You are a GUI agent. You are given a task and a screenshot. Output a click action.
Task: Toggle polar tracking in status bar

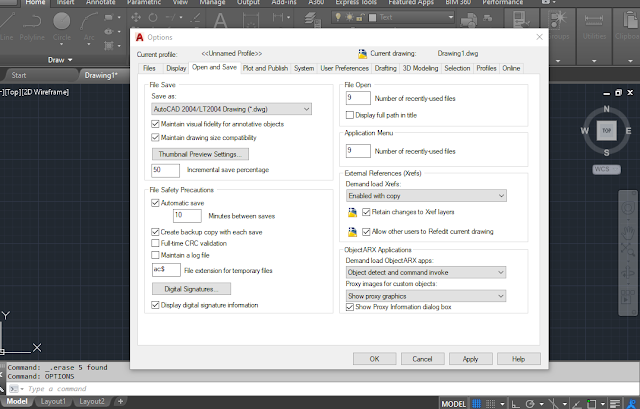530,404
